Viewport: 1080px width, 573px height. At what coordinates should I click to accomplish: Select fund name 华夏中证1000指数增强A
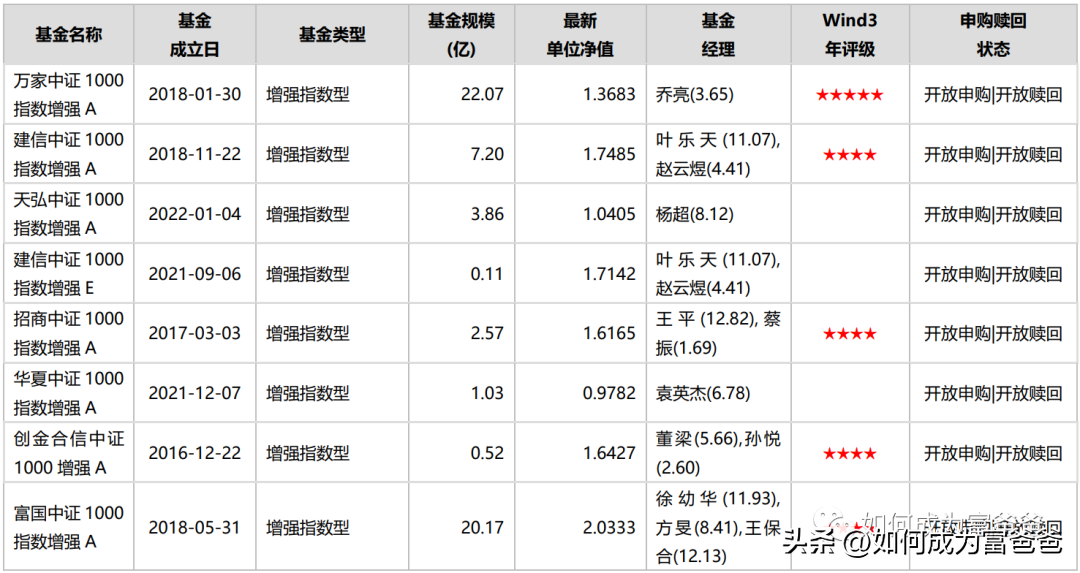click(68, 393)
